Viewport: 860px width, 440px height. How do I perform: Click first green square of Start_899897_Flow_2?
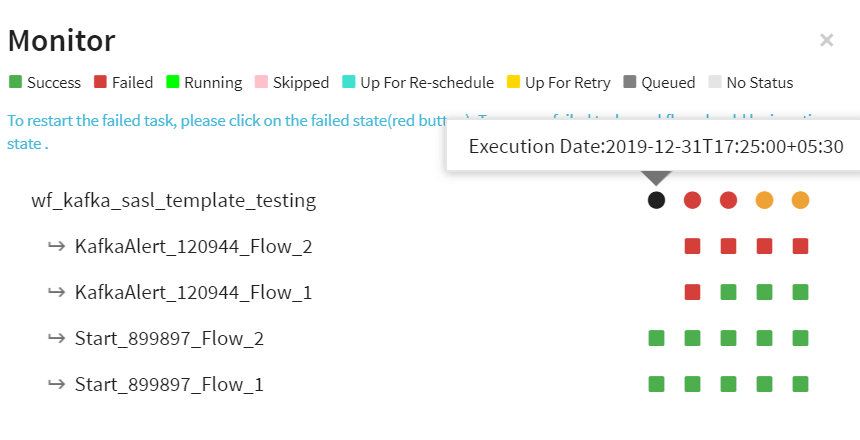coord(656,338)
